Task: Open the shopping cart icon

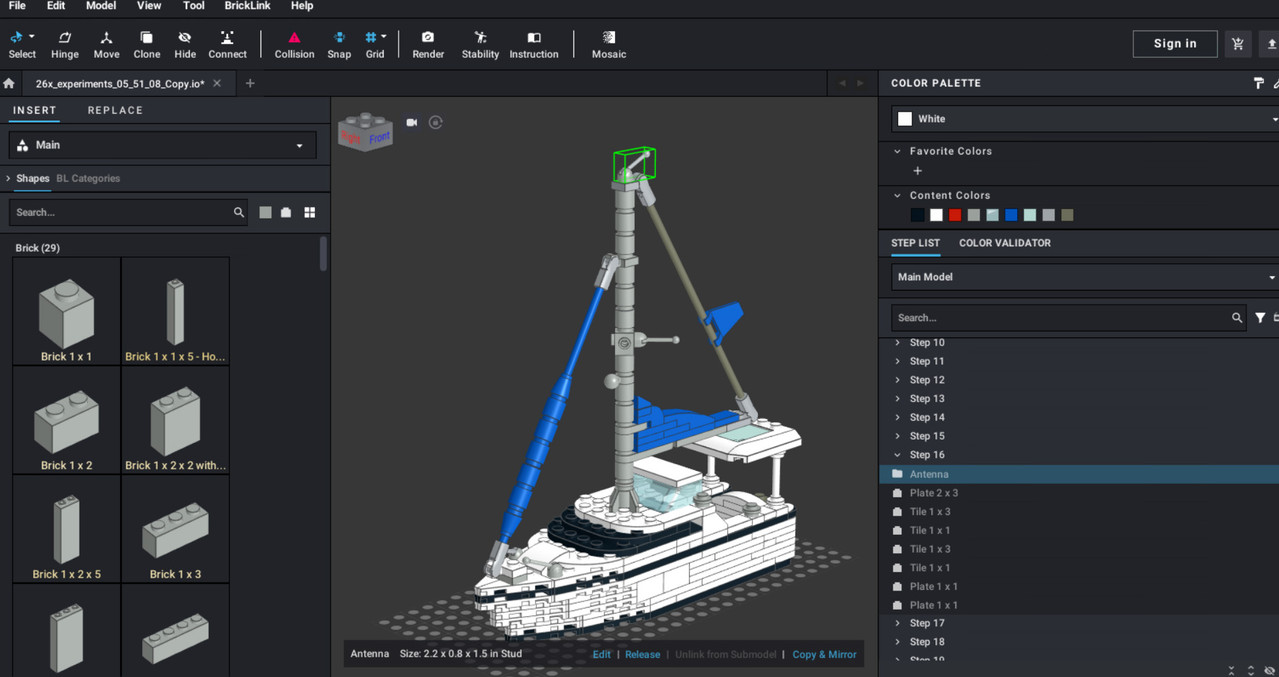Action: click(x=1238, y=44)
